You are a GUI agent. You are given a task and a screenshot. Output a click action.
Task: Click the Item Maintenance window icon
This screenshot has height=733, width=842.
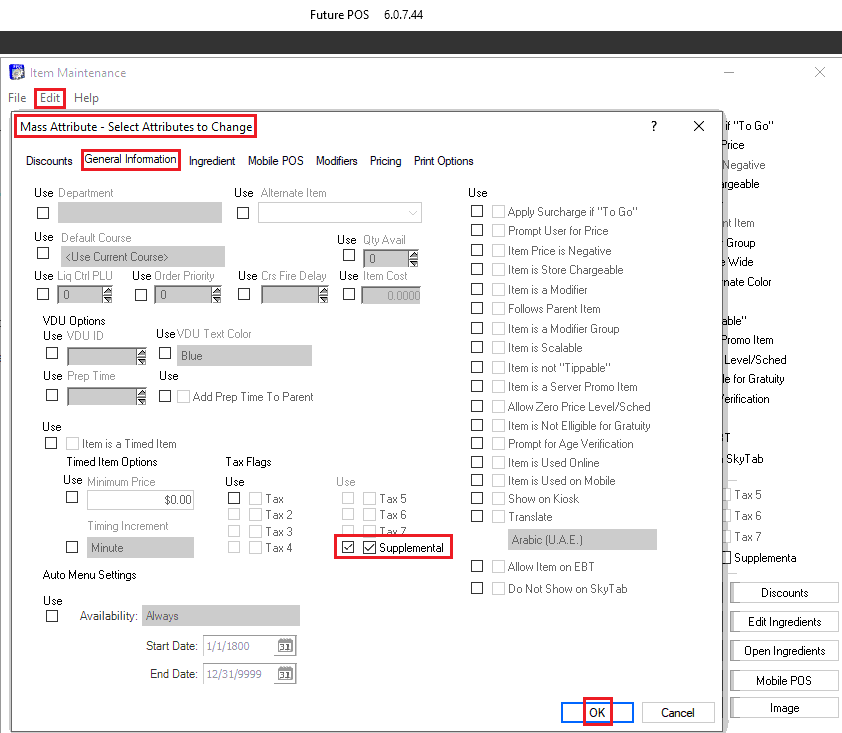pyautogui.click(x=17, y=72)
